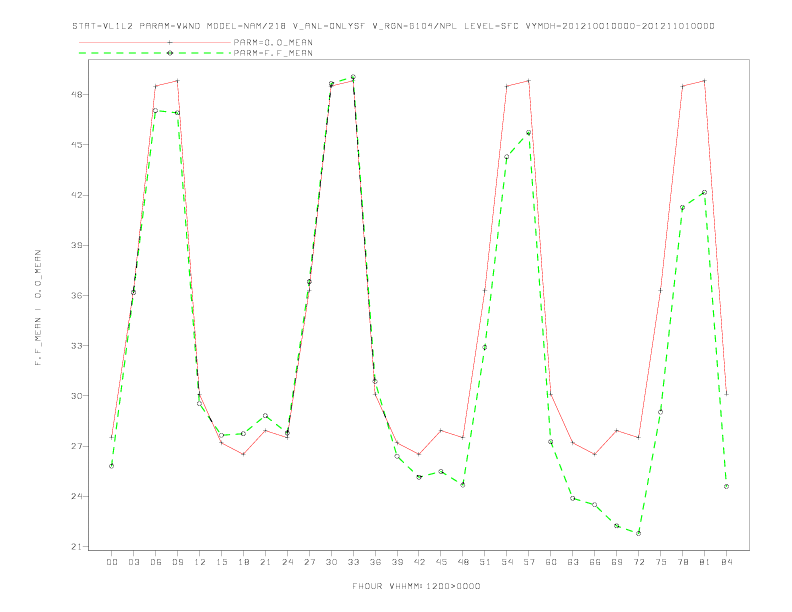Click the x-axis title FHOUR VHHMM:1200>0000
792x612 pixels.
pos(416,586)
